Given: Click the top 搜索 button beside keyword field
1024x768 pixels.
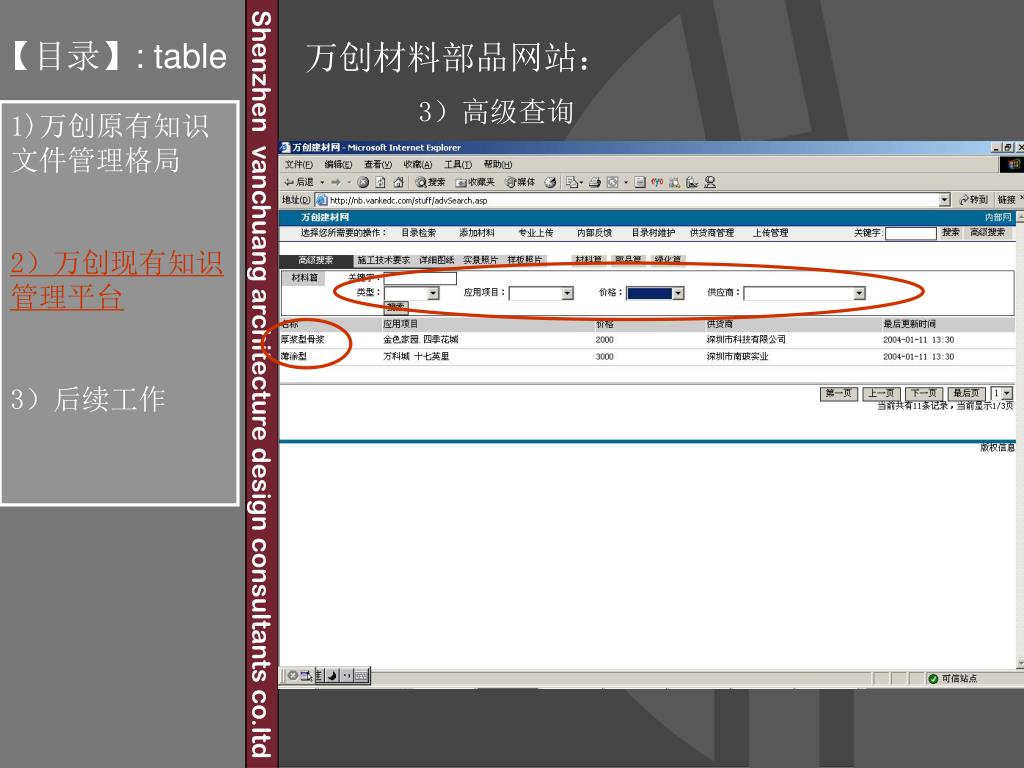Looking at the screenshot, I should click(950, 232).
